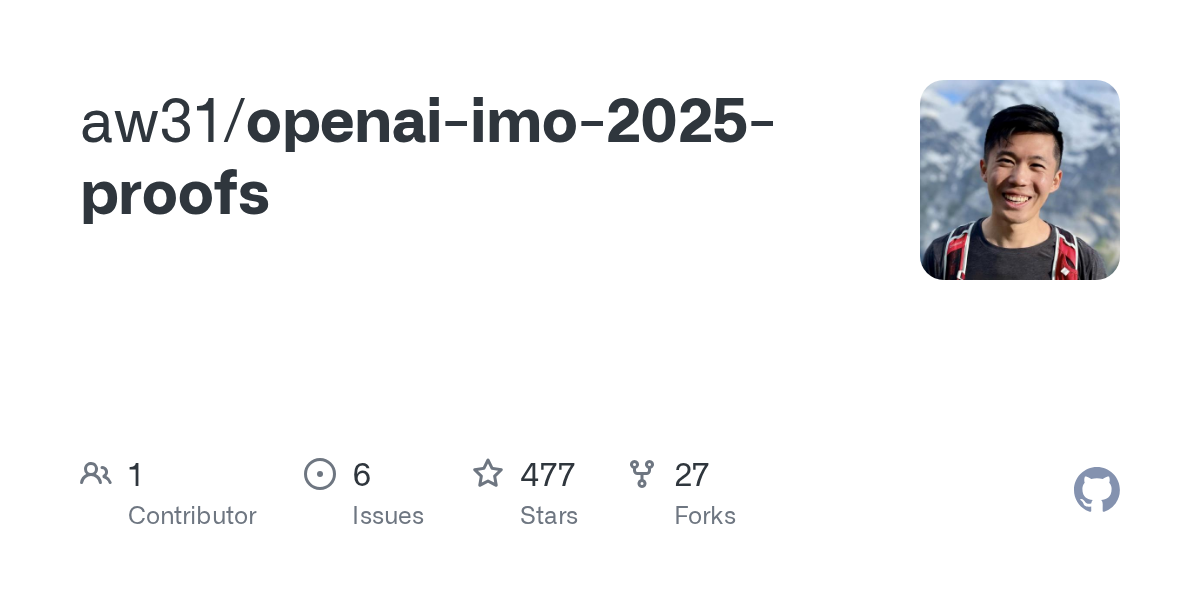Click the "aw31/" owner name in title
Screen dimensions: 1200x600
[162, 124]
